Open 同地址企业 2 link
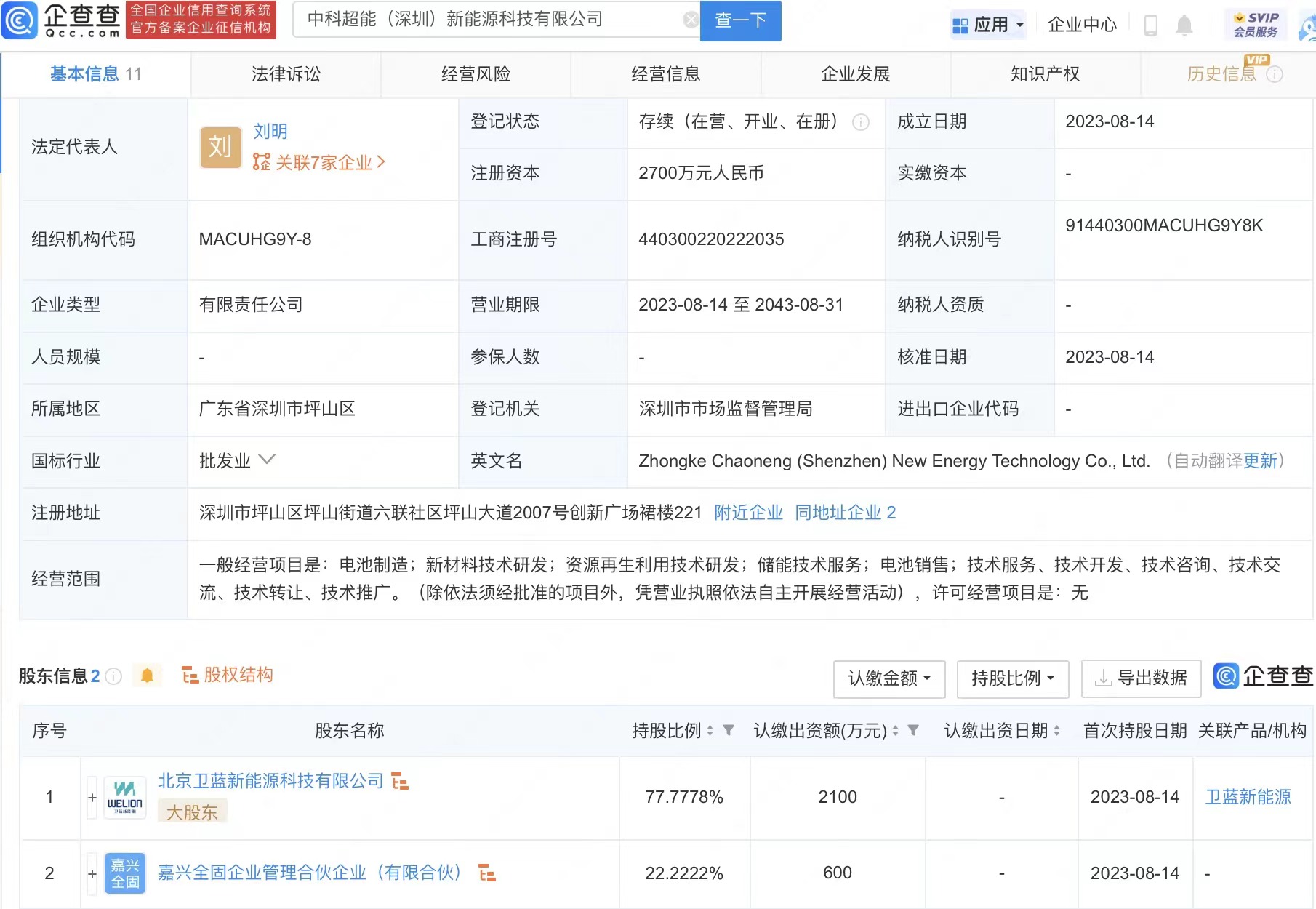The width and height of the screenshot is (1316, 909). (x=845, y=513)
